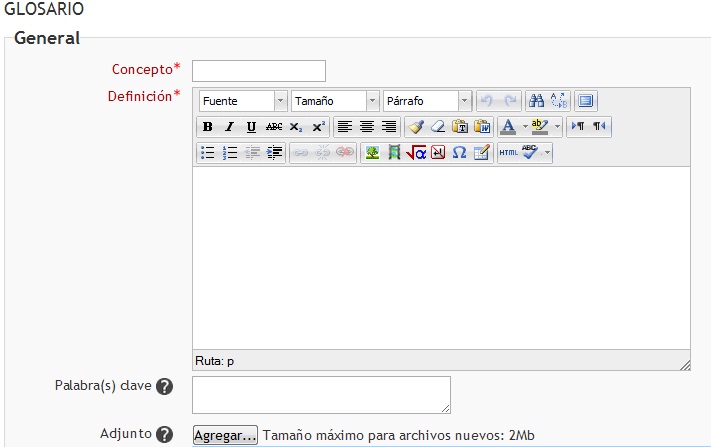This screenshot has height=447, width=711.
Task: Open the HTML source editor
Action: tap(508, 153)
